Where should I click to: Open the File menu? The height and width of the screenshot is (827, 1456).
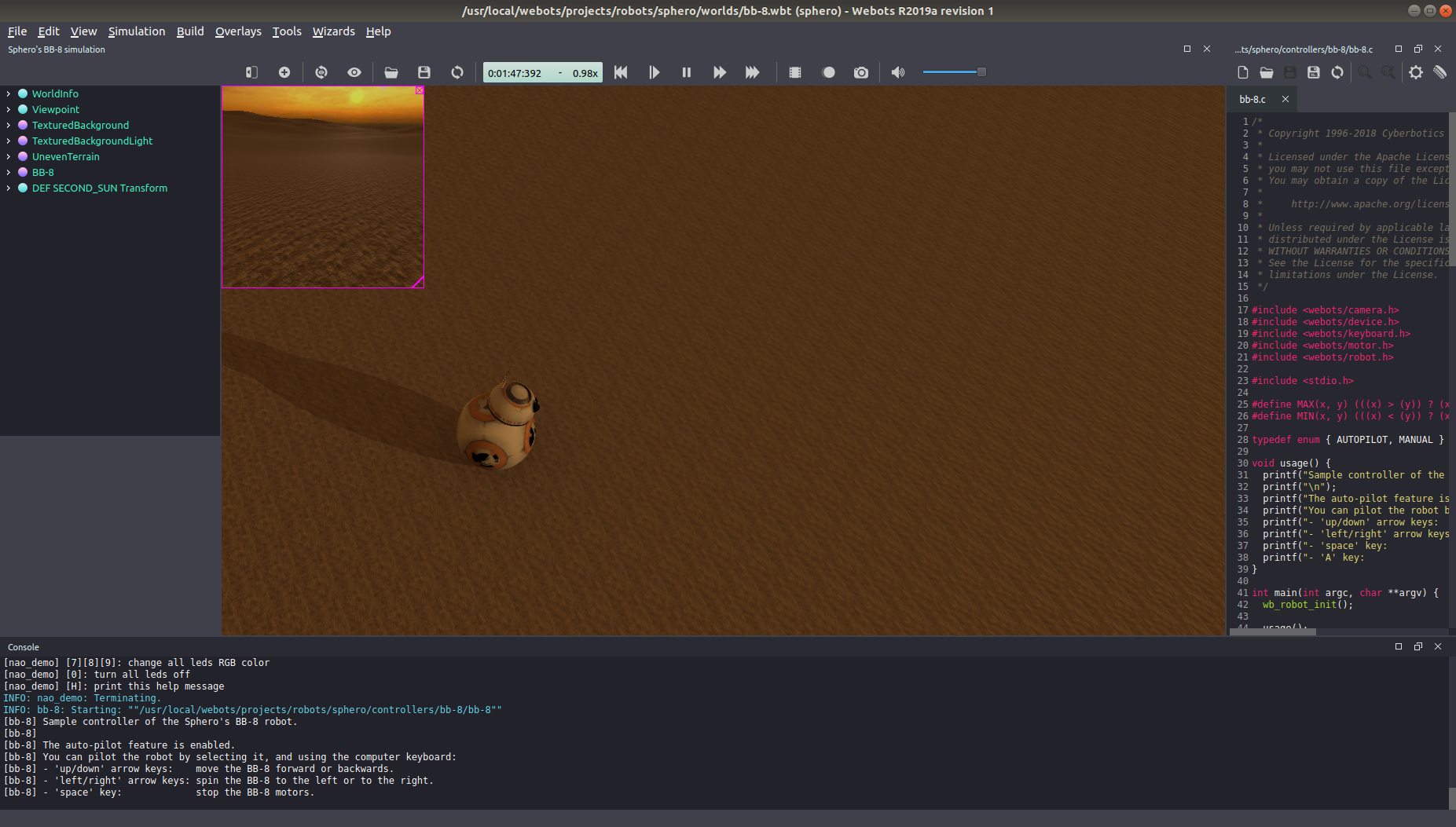17,31
